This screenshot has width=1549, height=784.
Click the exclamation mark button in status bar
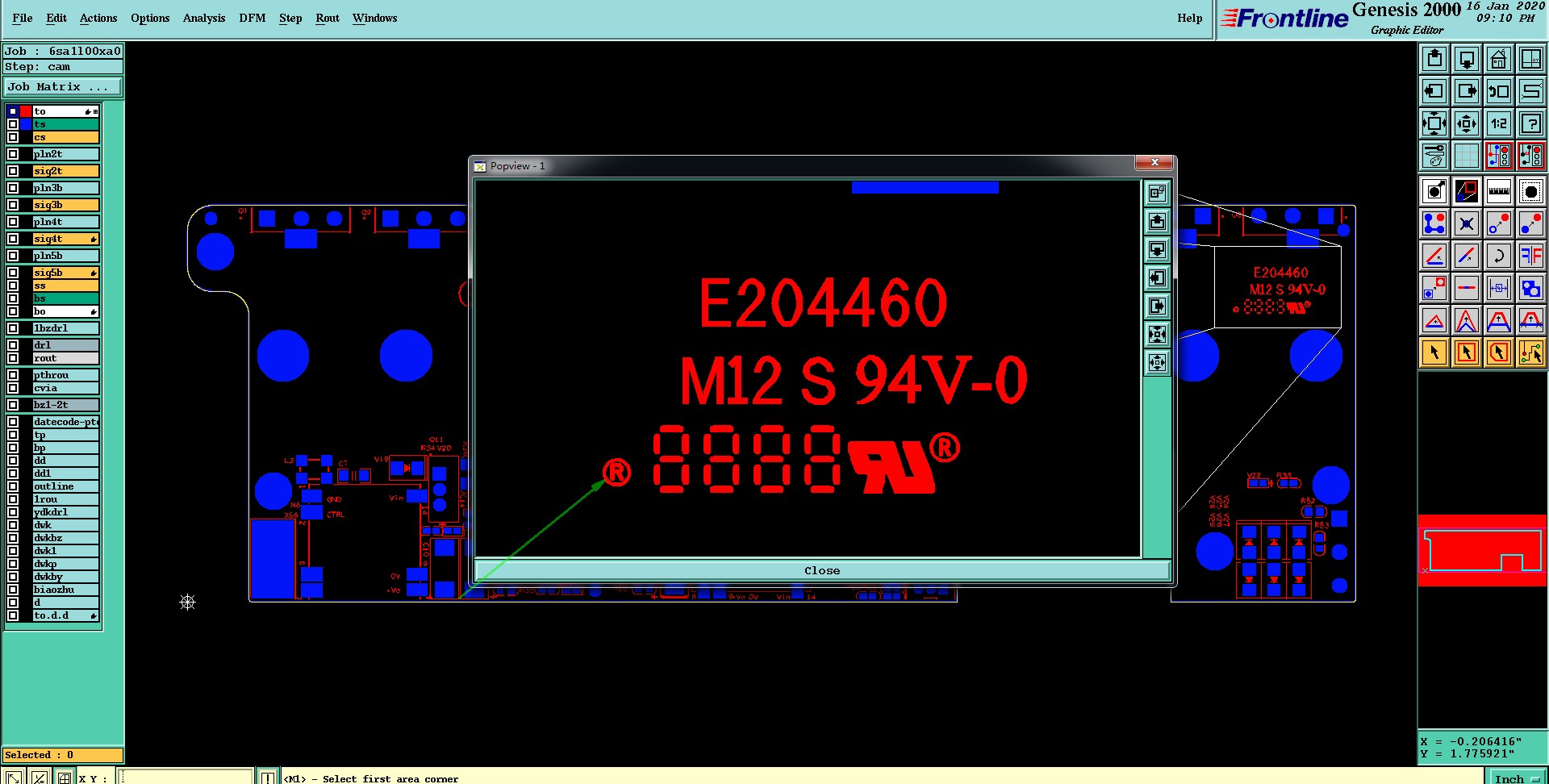pyautogui.click(x=267, y=778)
